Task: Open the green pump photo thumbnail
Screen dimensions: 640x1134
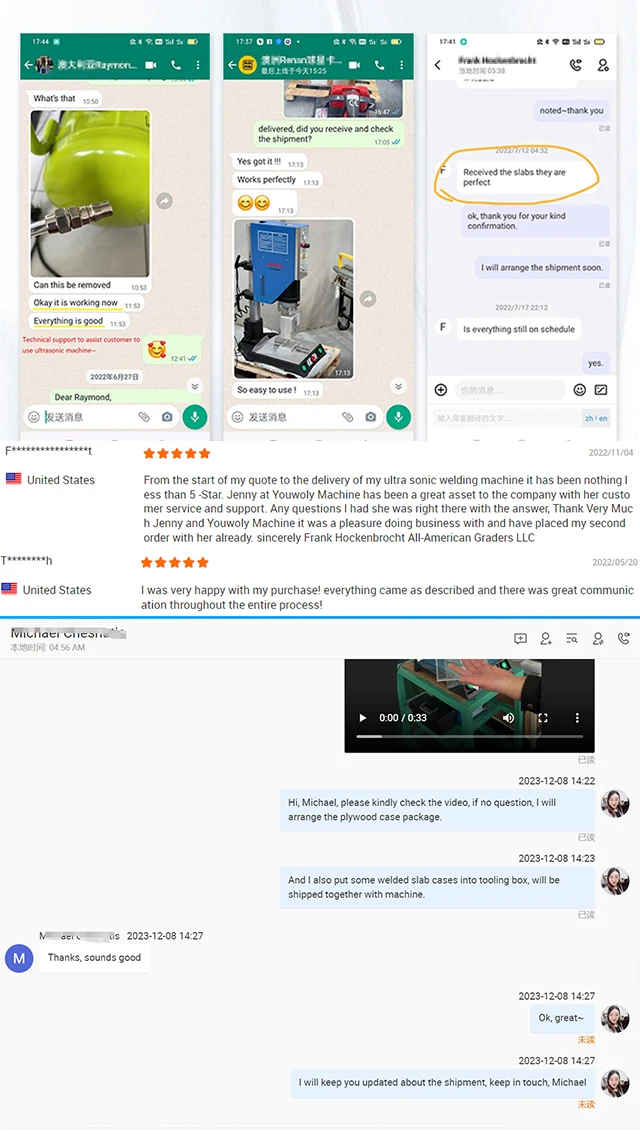Action: click(x=90, y=192)
